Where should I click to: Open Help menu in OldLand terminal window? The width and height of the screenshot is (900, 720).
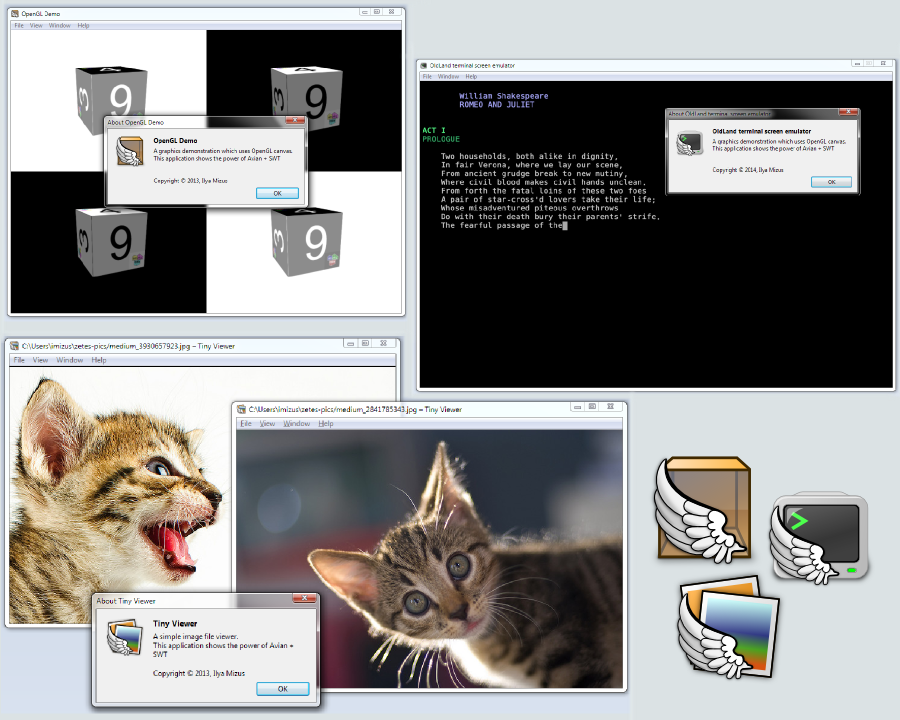click(x=471, y=76)
